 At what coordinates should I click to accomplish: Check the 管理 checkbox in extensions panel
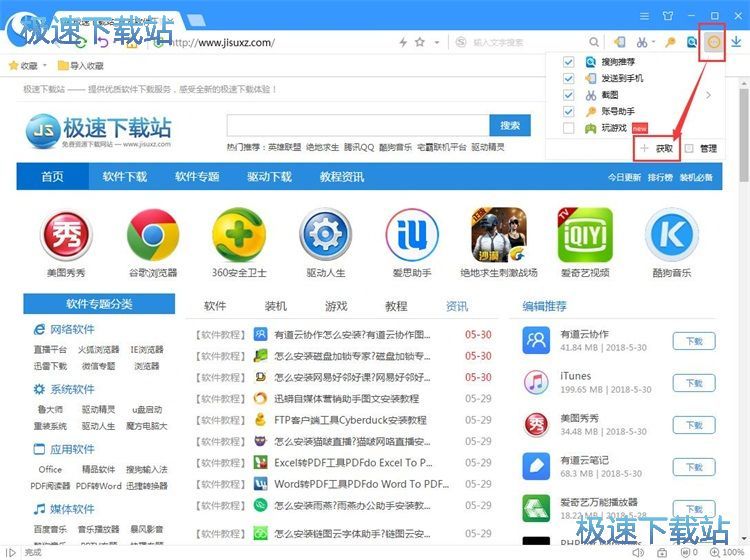coord(689,148)
